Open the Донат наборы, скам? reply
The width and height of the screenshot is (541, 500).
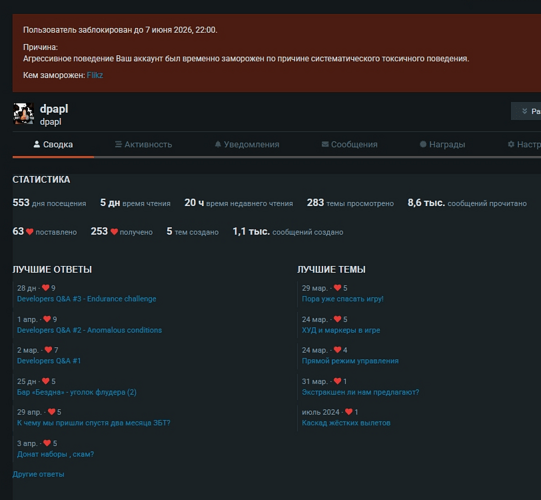pyautogui.click(x=55, y=454)
